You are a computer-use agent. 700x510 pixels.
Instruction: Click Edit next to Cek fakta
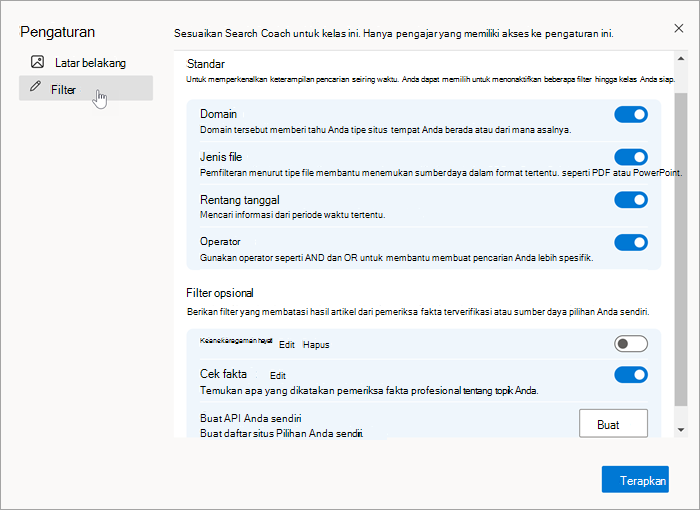(278, 376)
